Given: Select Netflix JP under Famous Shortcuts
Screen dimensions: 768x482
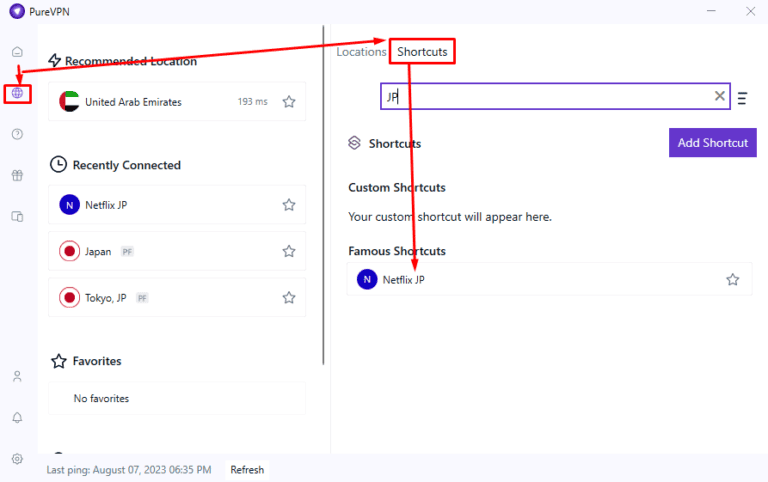Looking at the screenshot, I should tap(550, 279).
